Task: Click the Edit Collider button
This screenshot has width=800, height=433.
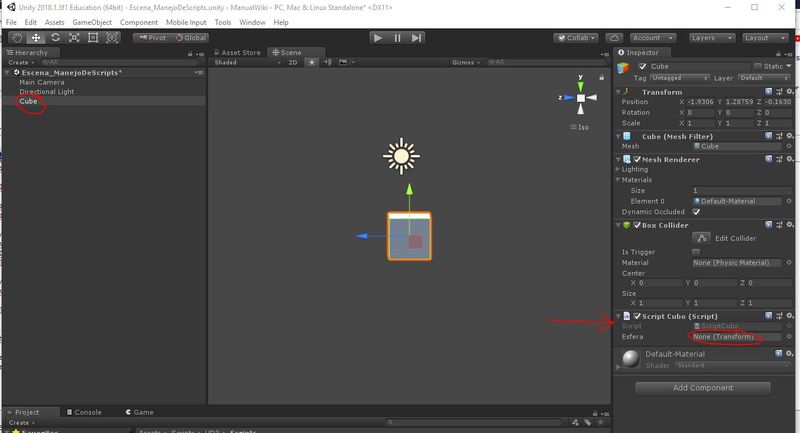Action: tap(702, 238)
